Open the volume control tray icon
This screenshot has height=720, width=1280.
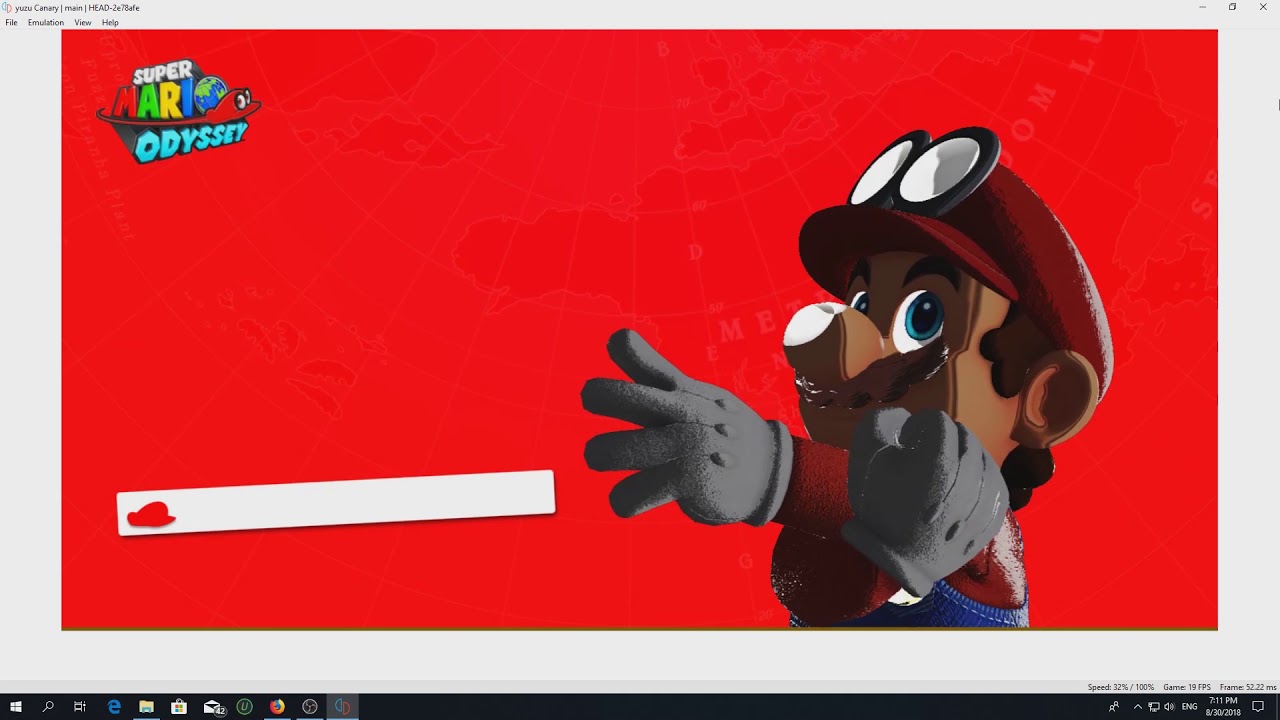point(1169,707)
